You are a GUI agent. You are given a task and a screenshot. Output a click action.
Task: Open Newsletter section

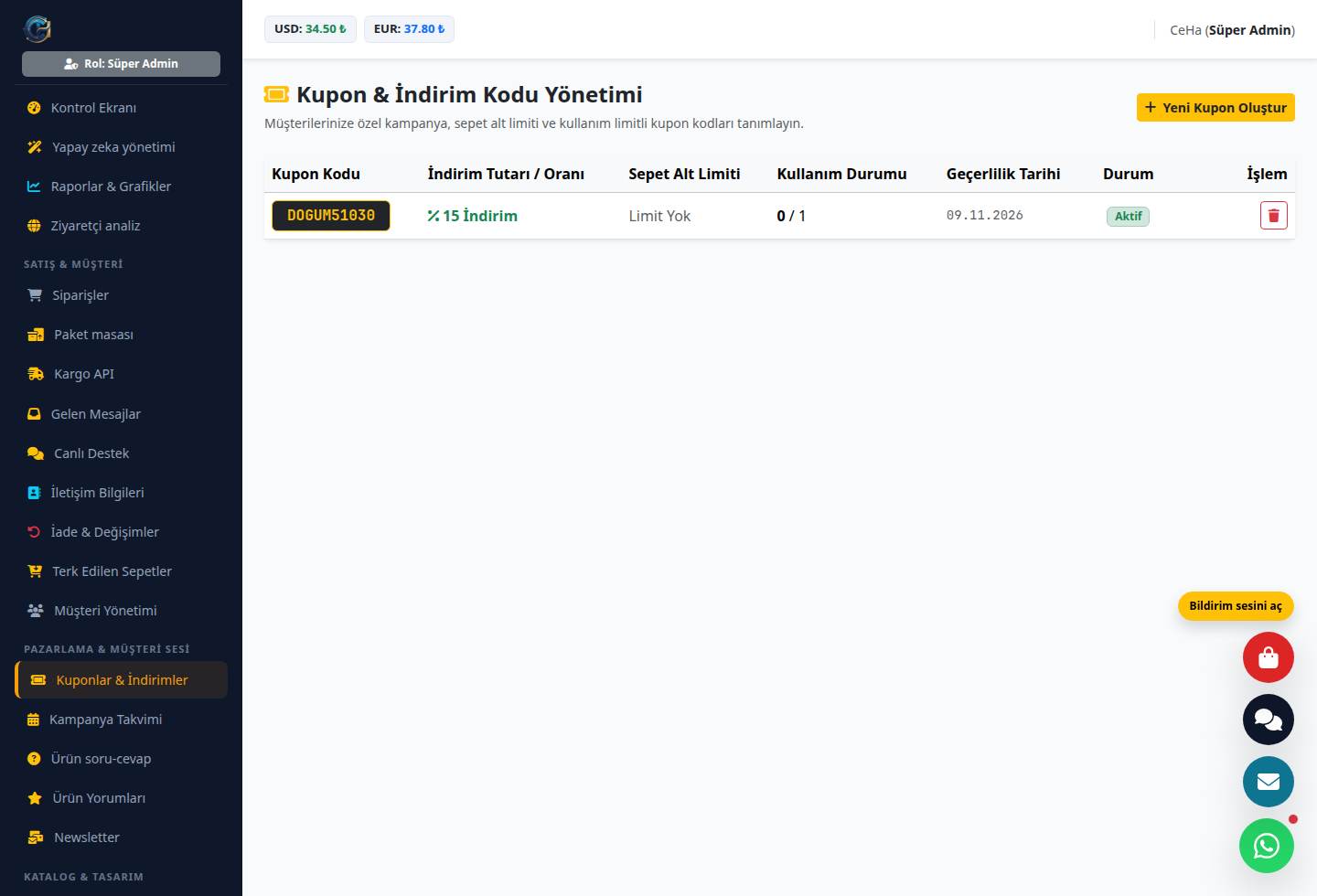[121, 837]
